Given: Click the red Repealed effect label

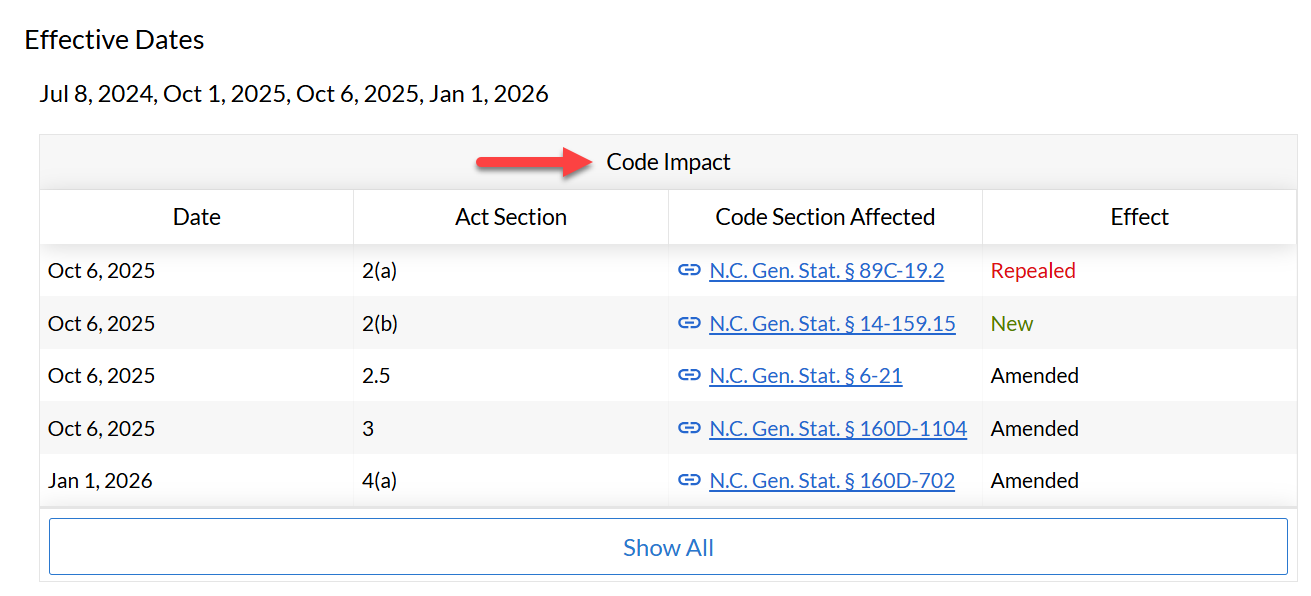Looking at the screenshot, I should (x=1033, y=271).
